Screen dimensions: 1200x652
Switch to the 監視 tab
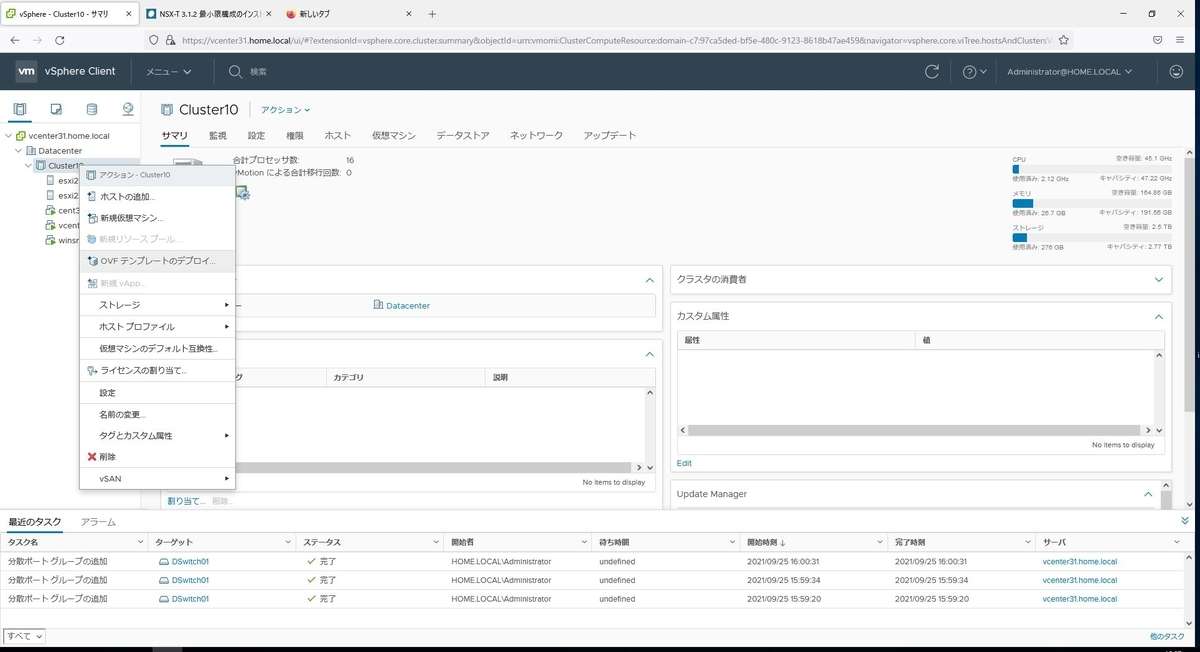tap(217, 135)
